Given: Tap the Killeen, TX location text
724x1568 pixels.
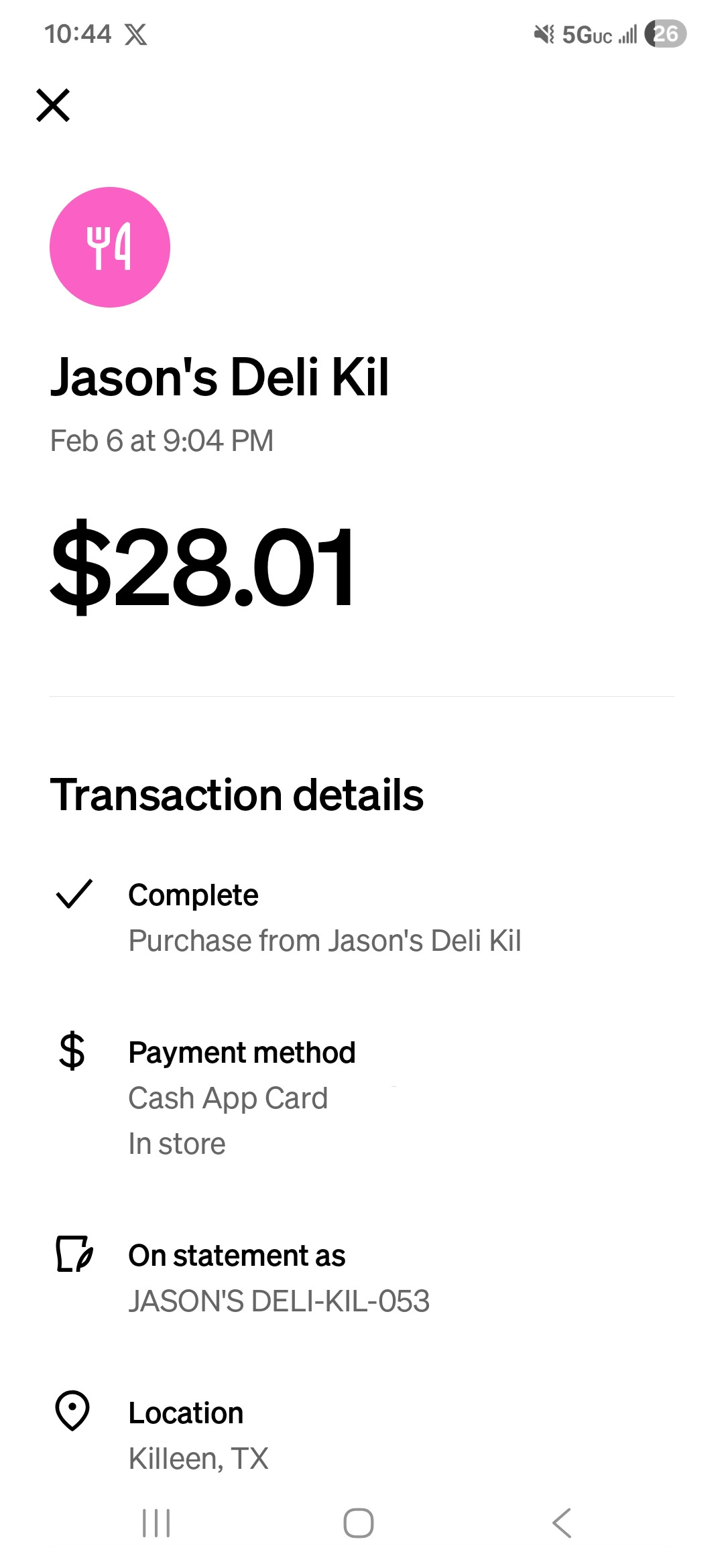Looking at the screenshot, I should [x=198, y=1458].
